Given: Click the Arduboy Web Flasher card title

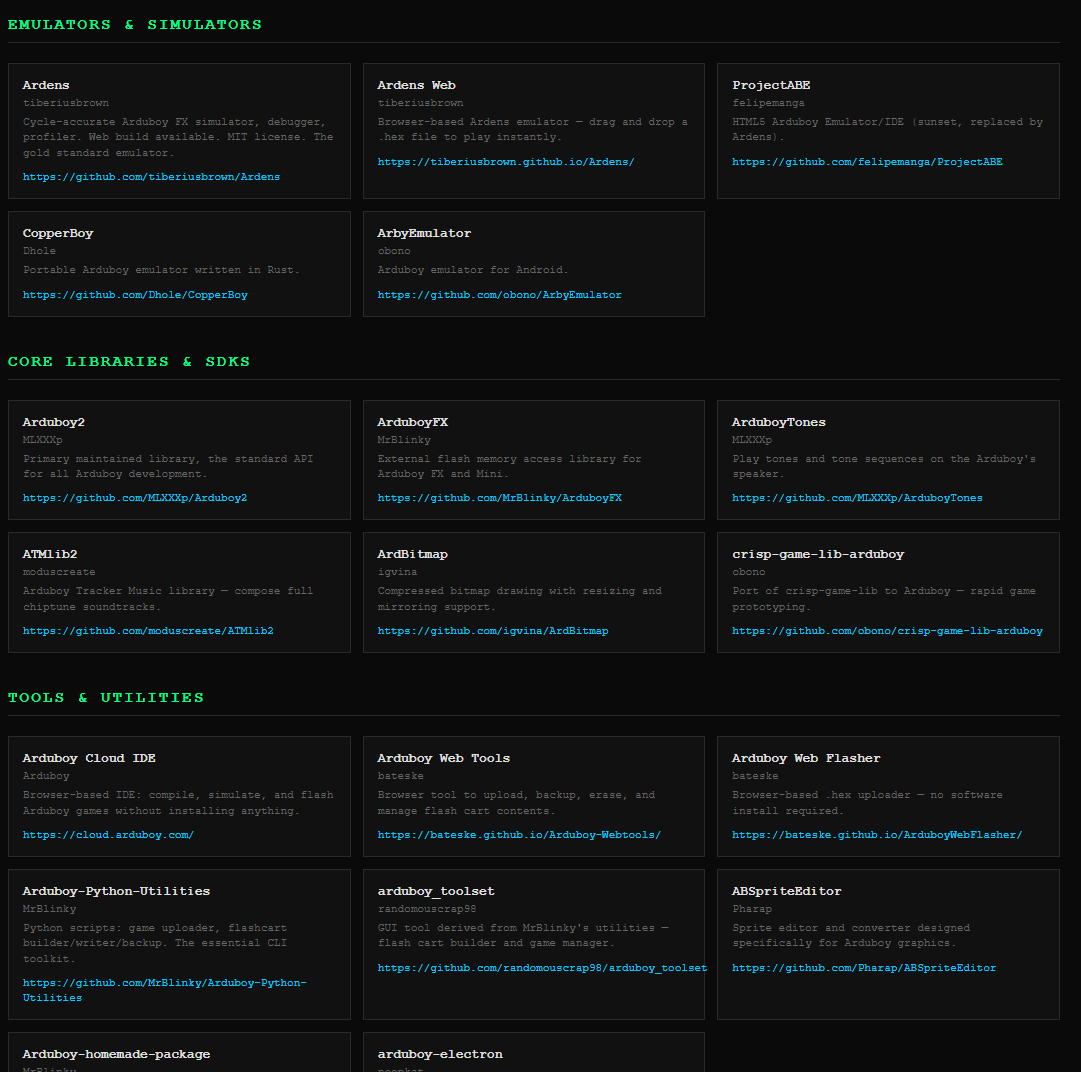Looking at the screenshot, I should coord(806,758).
